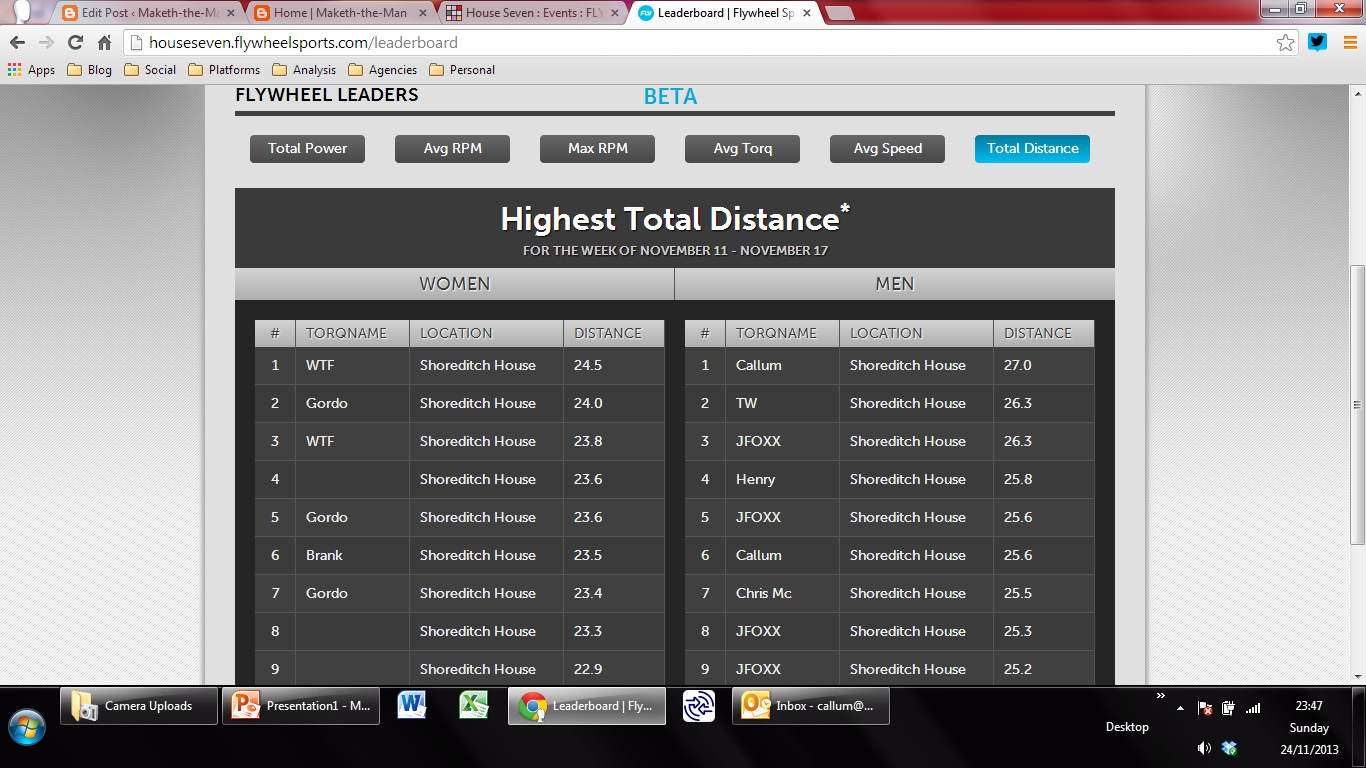
Task: Show Avg RPM leaderboard
Action: point(452,148)
